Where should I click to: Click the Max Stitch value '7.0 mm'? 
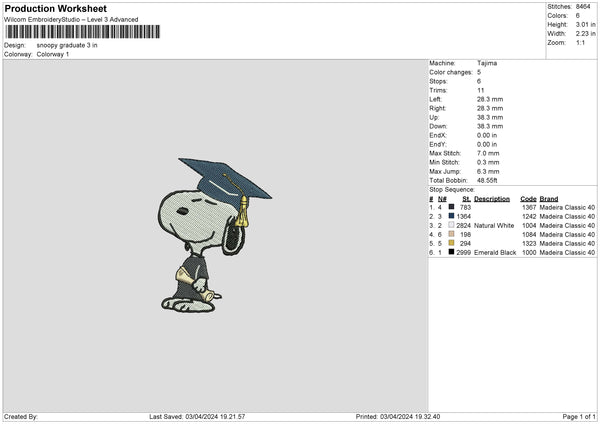(488, 153)
